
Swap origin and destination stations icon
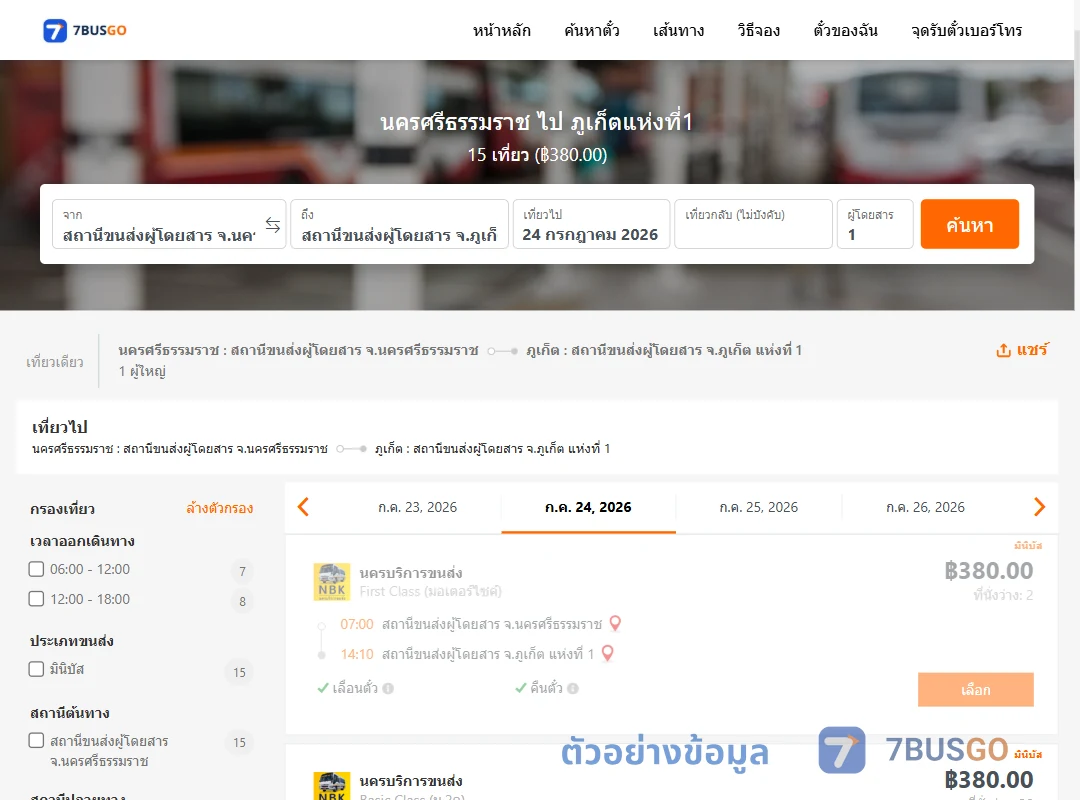tap(273, 225)
